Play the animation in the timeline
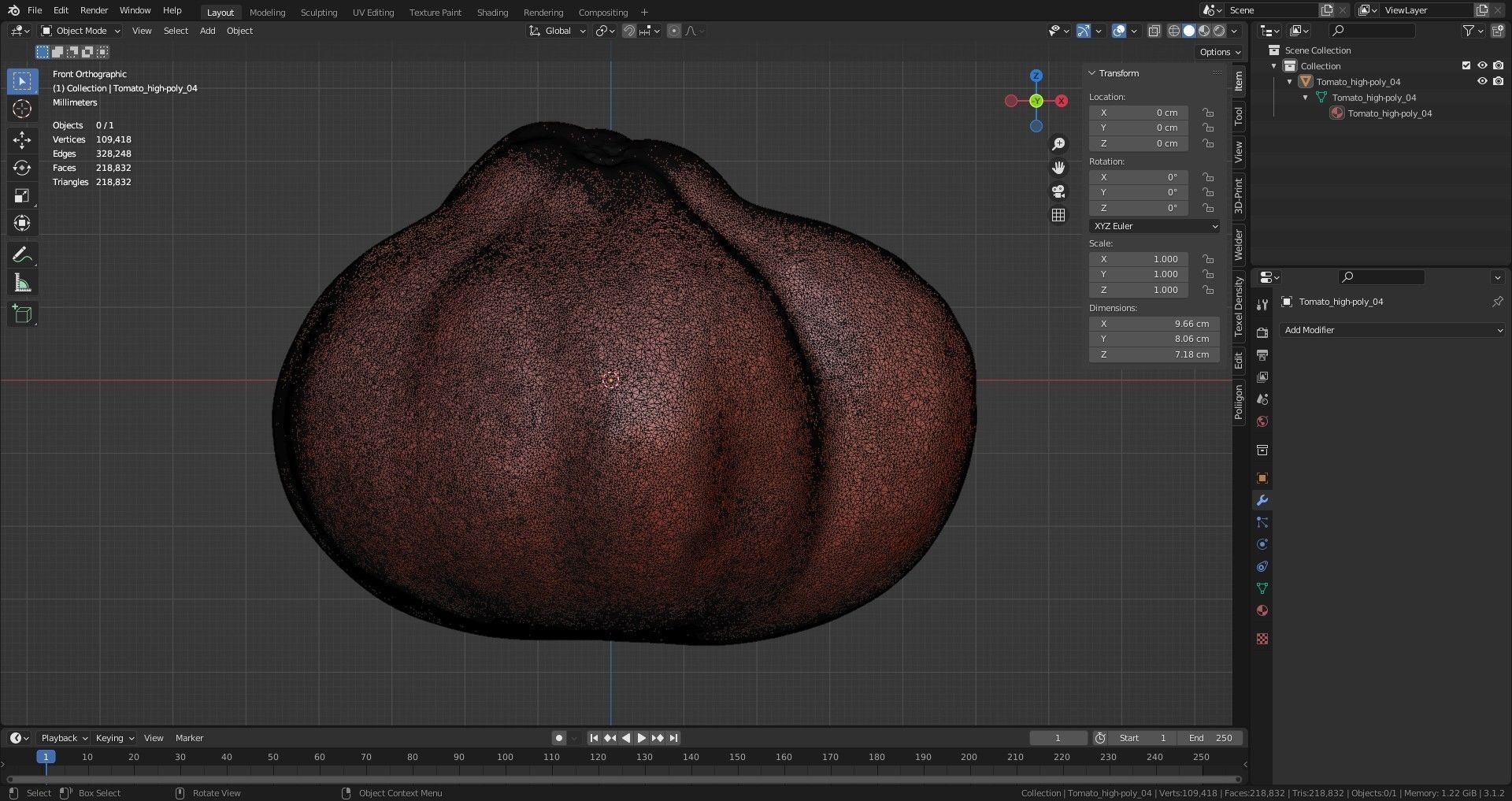 pos(641,738)
